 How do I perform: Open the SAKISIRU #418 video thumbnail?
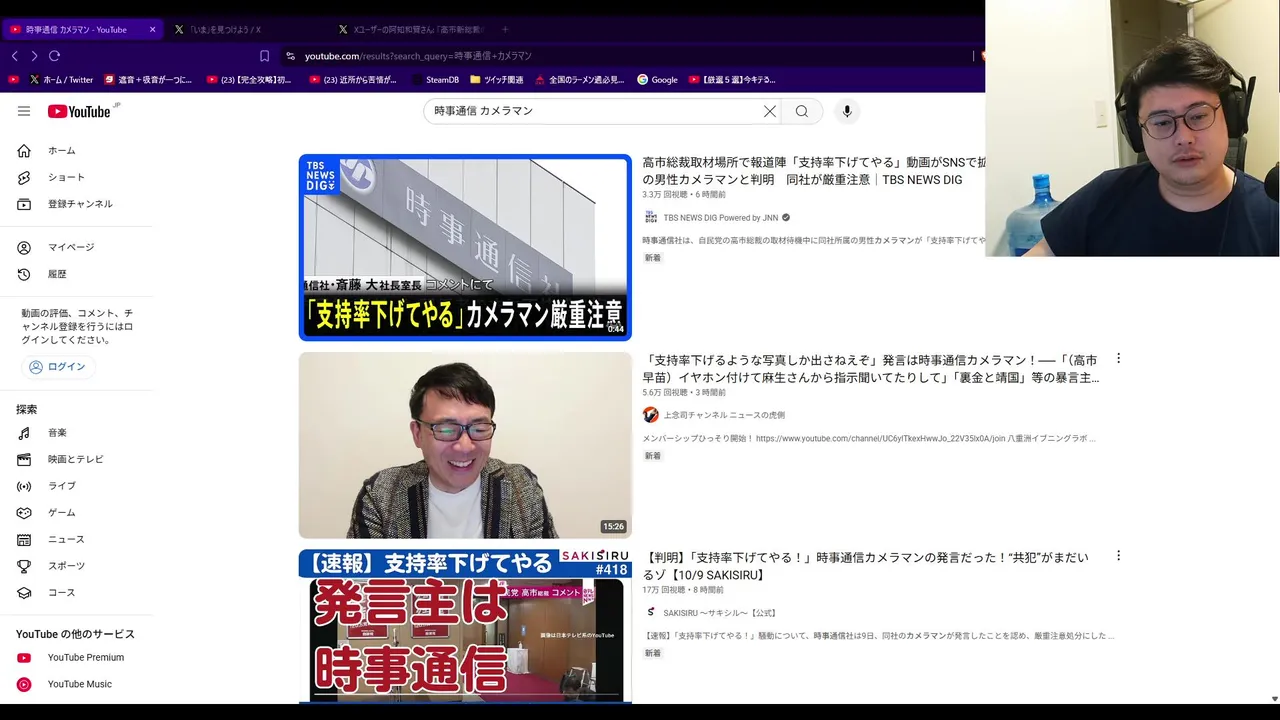465,626
